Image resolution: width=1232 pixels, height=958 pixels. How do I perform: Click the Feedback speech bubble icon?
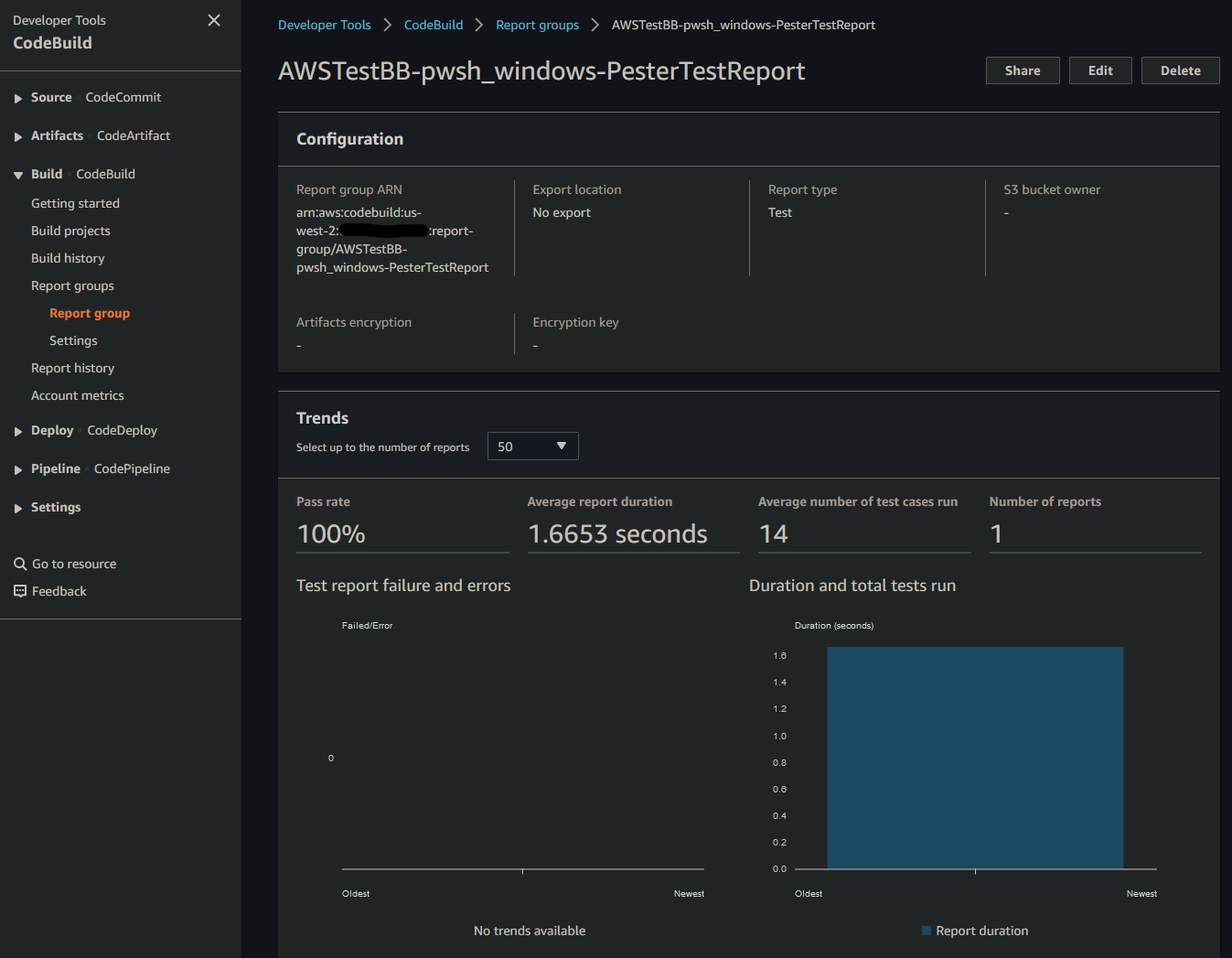tap(20, 591)
